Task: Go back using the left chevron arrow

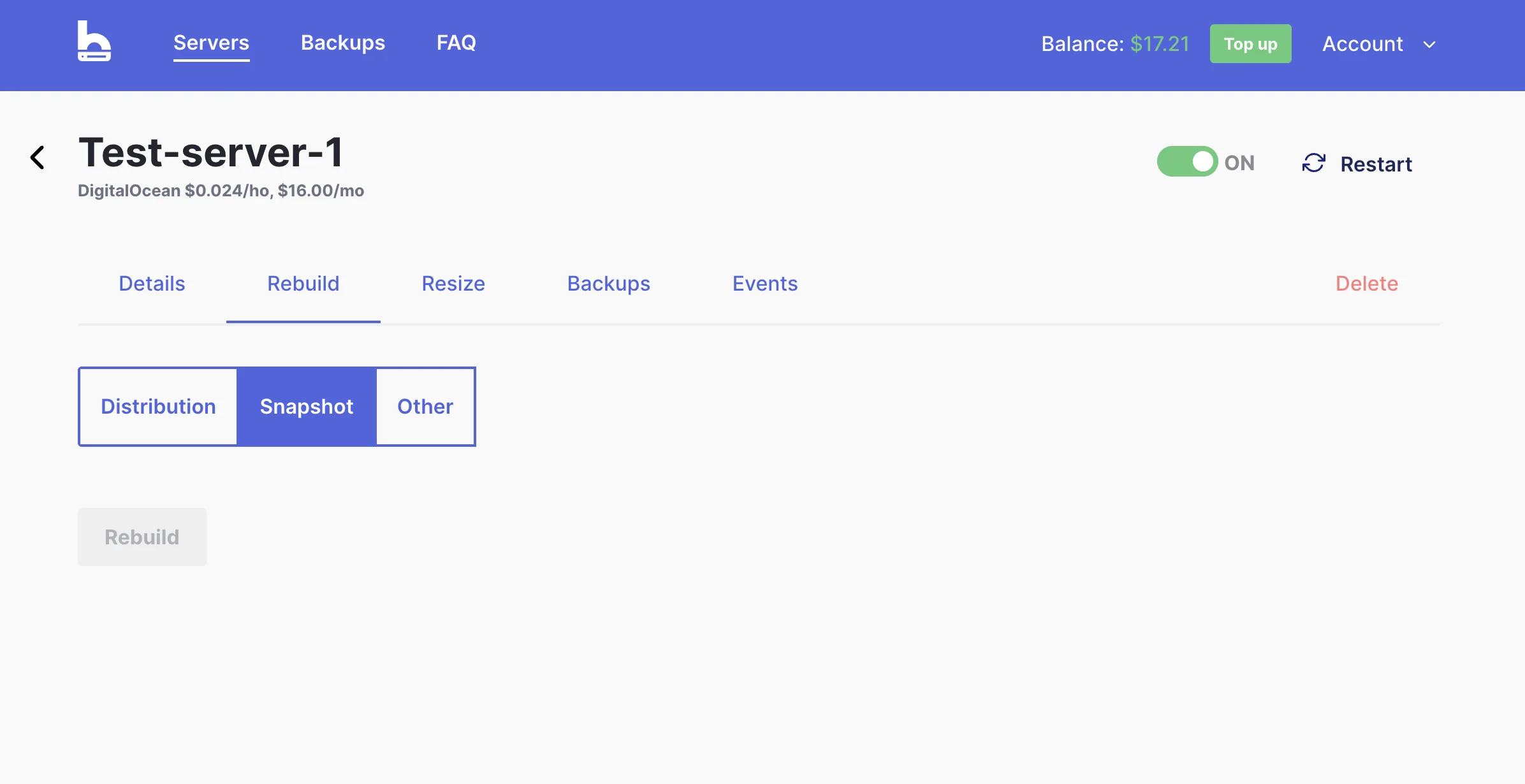Action: pyautogui.click(x=38, y=157)
